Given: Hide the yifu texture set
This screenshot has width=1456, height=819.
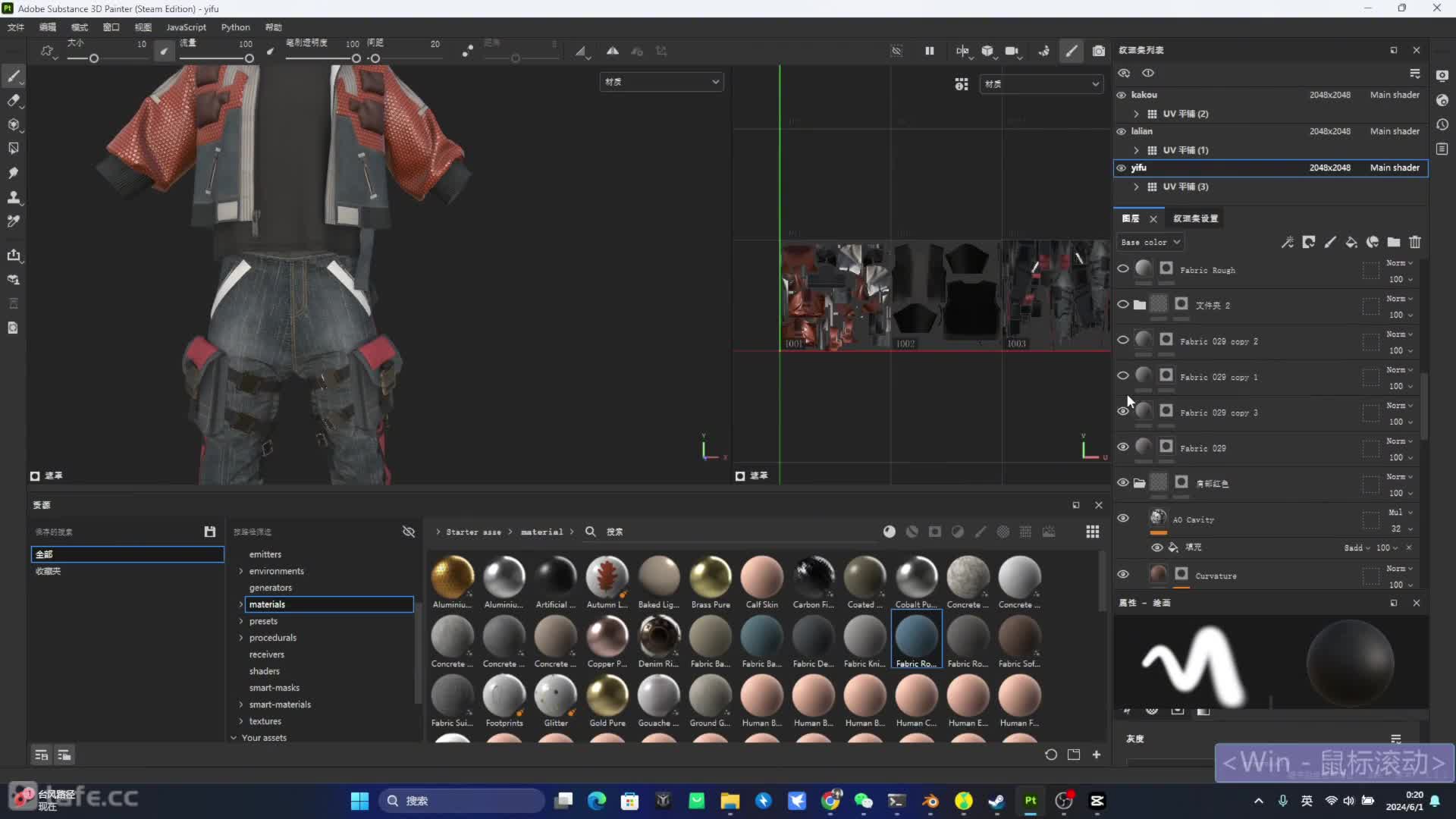Looking at the screenshot, I should (1122, 168).
